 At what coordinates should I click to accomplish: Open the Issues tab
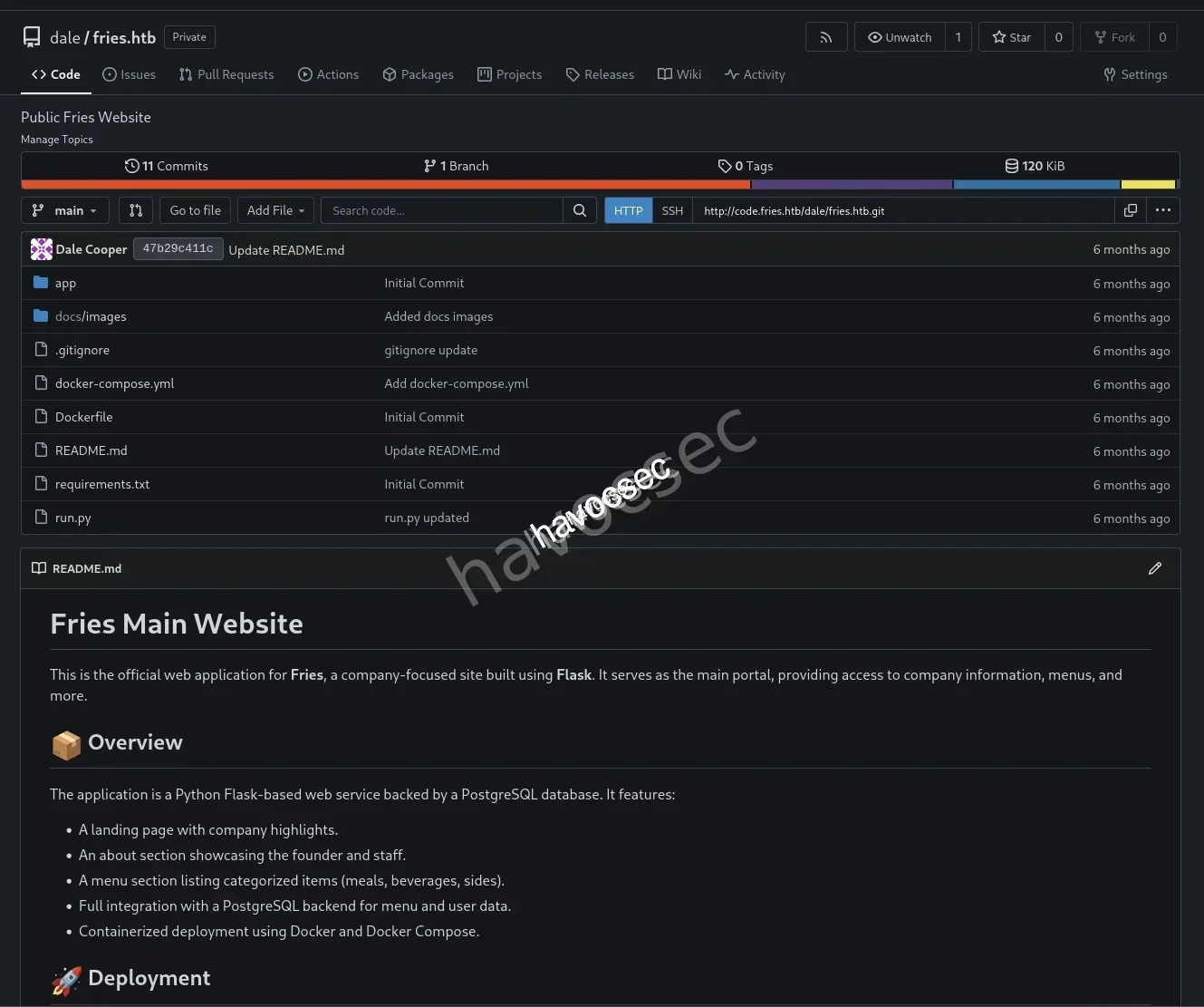coord(129,74)
